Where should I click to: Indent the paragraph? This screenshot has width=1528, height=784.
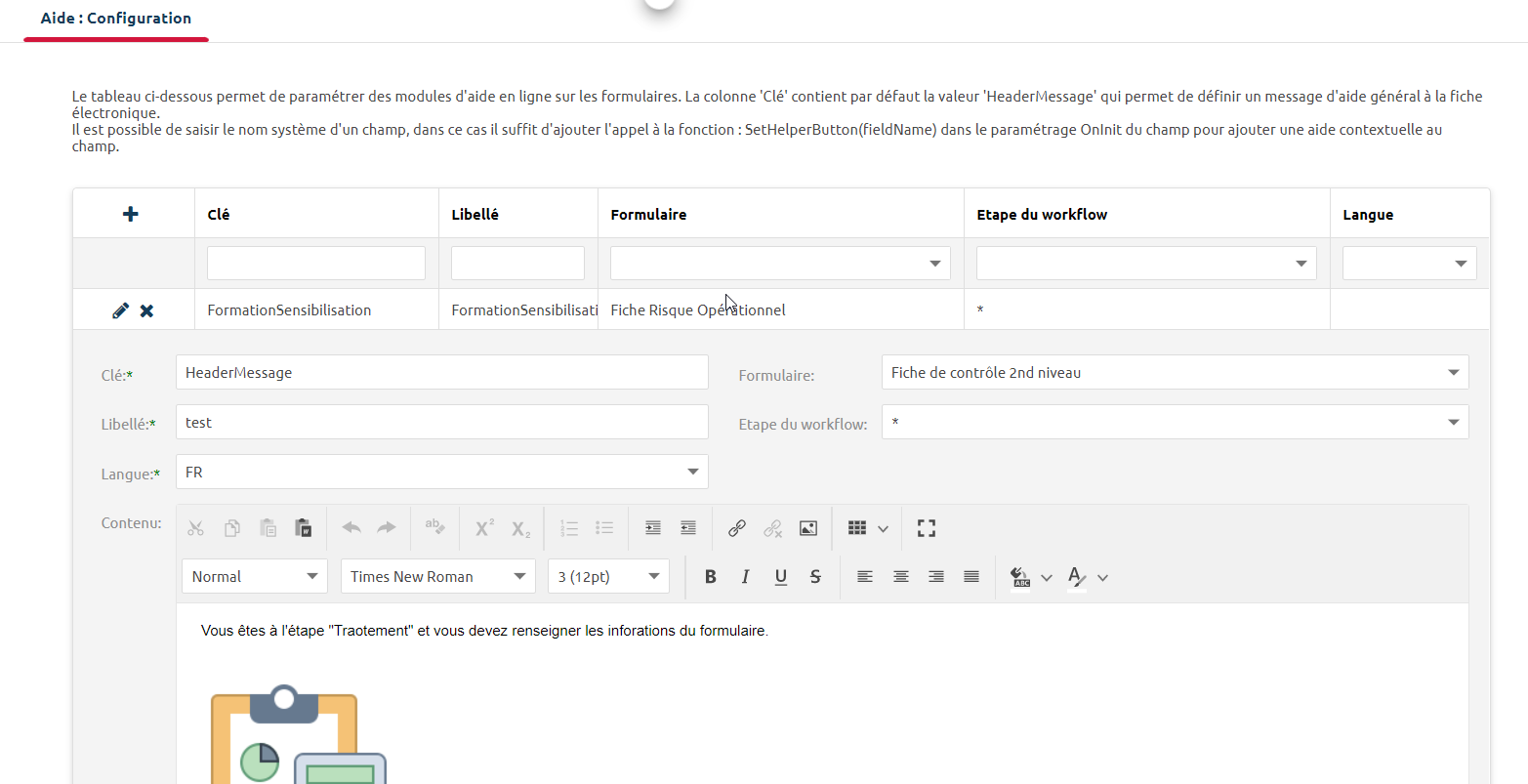click(653, 528)
